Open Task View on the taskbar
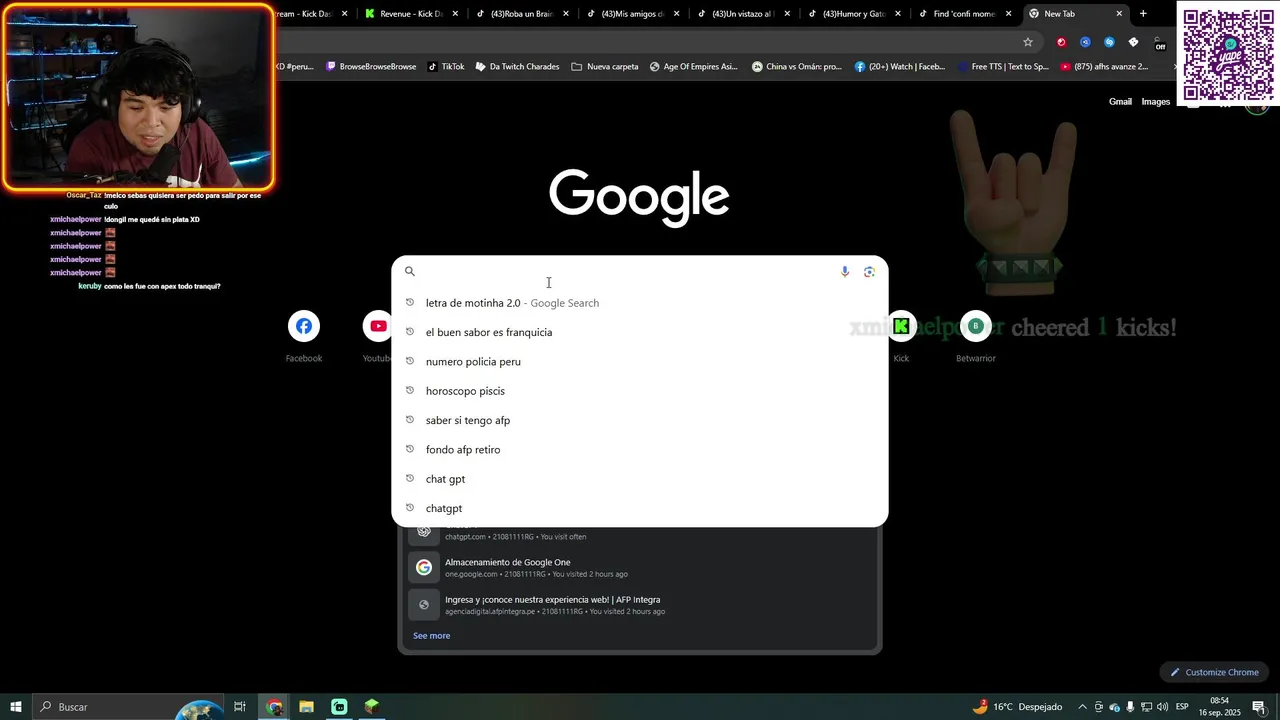This screenshot has width=1280, height=720. [x=240, y=707]
